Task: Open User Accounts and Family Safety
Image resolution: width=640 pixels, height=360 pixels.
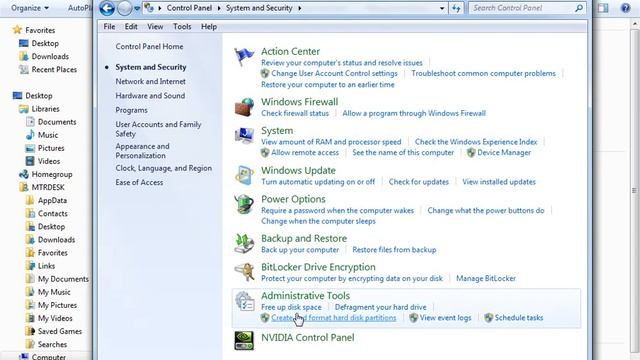Action: click(x=158, y=129)
